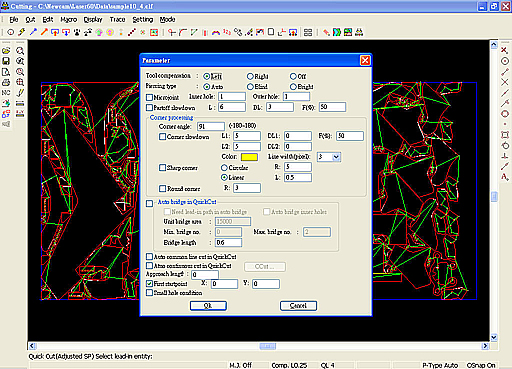Enable the Corner slowdown checkbox
Screen dimensions: 512x369
[162, 137]
